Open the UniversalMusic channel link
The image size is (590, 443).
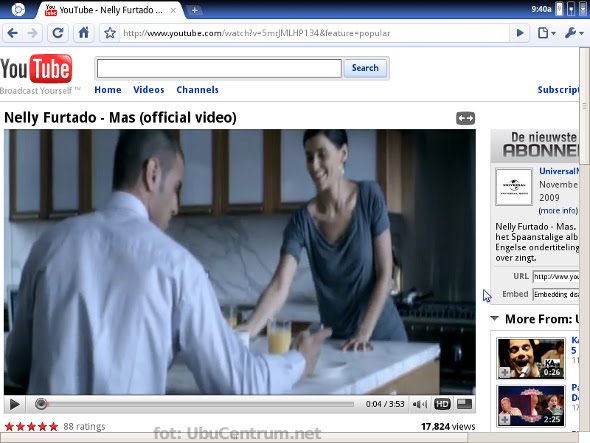pos(559,171)
